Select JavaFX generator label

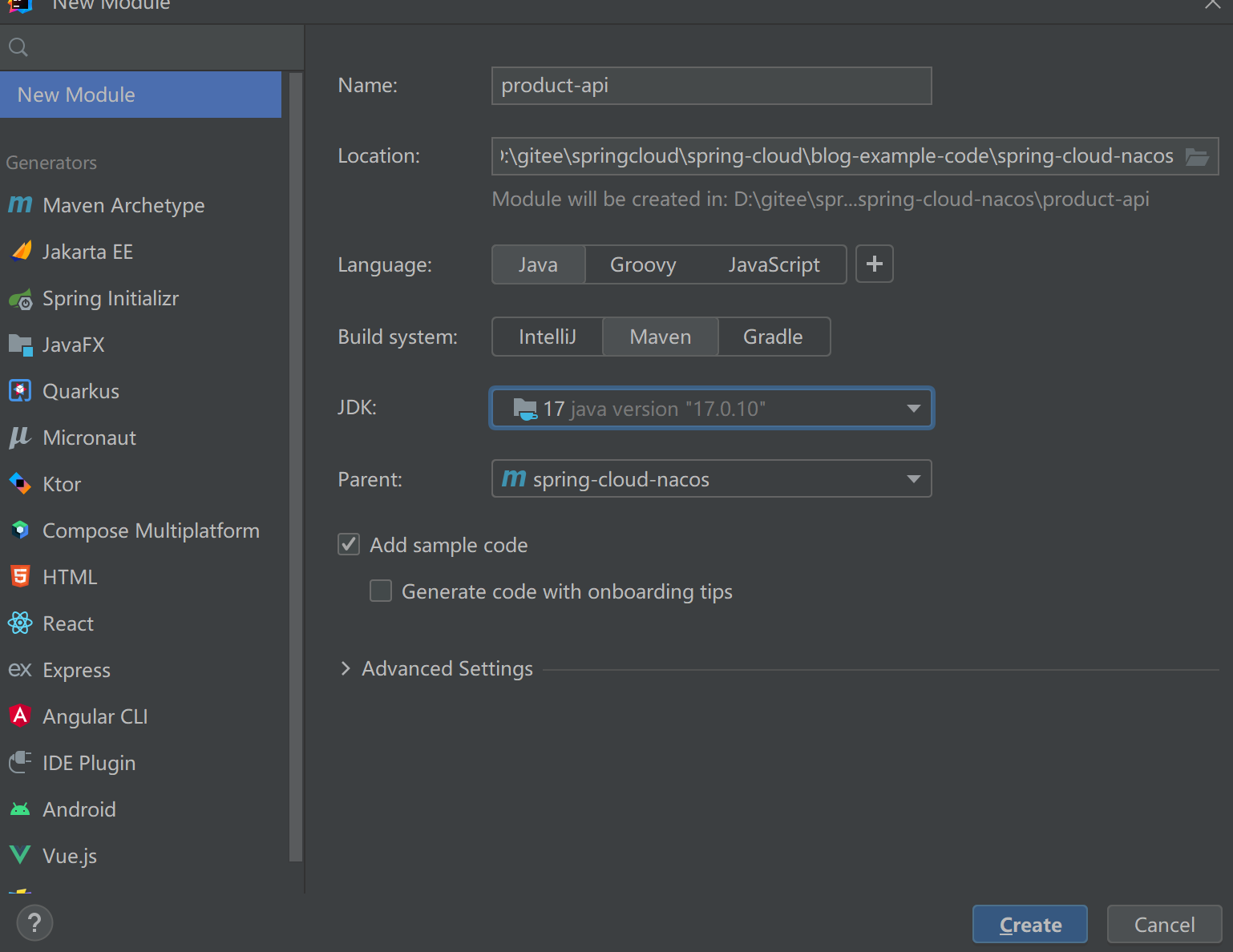pos(74,345)
